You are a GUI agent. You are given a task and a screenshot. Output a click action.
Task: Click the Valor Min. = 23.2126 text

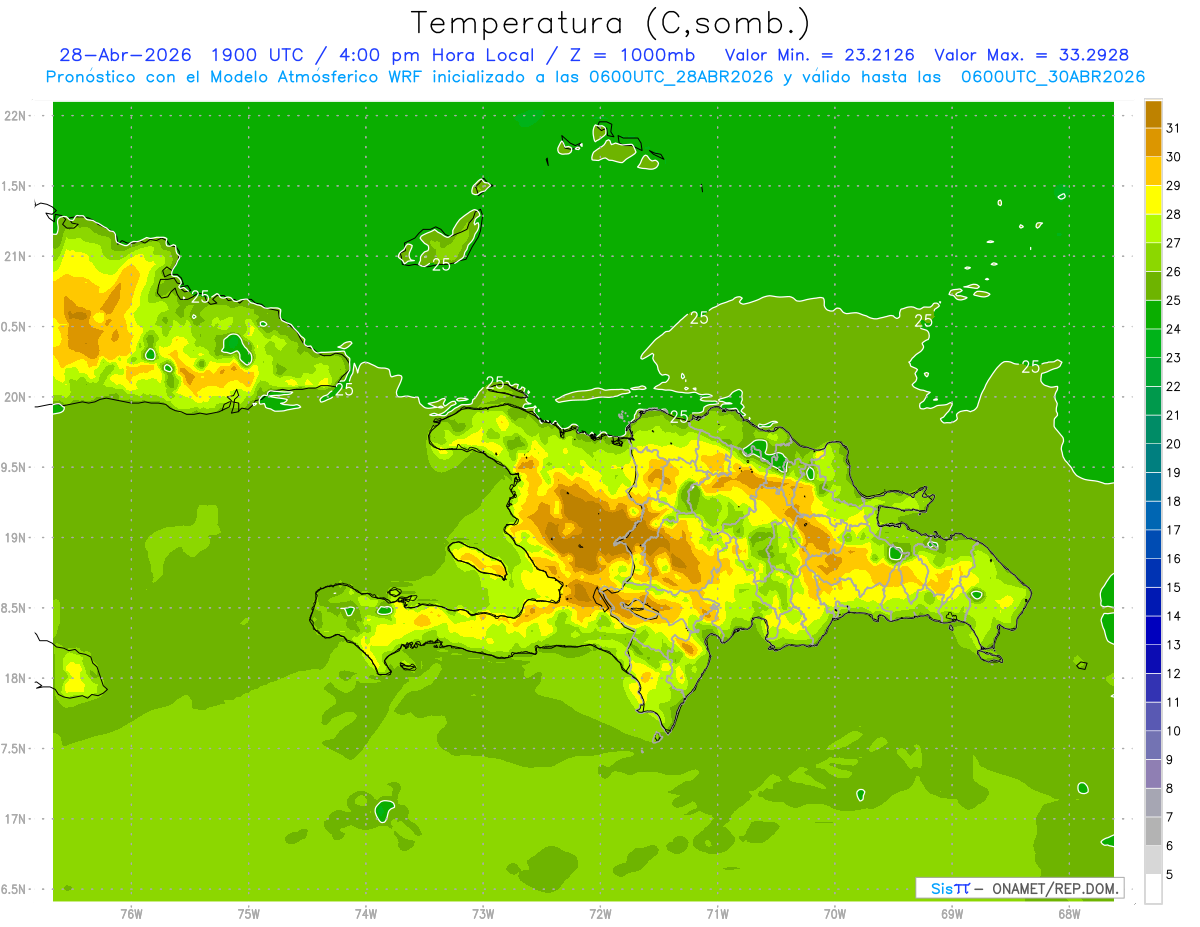820,55
